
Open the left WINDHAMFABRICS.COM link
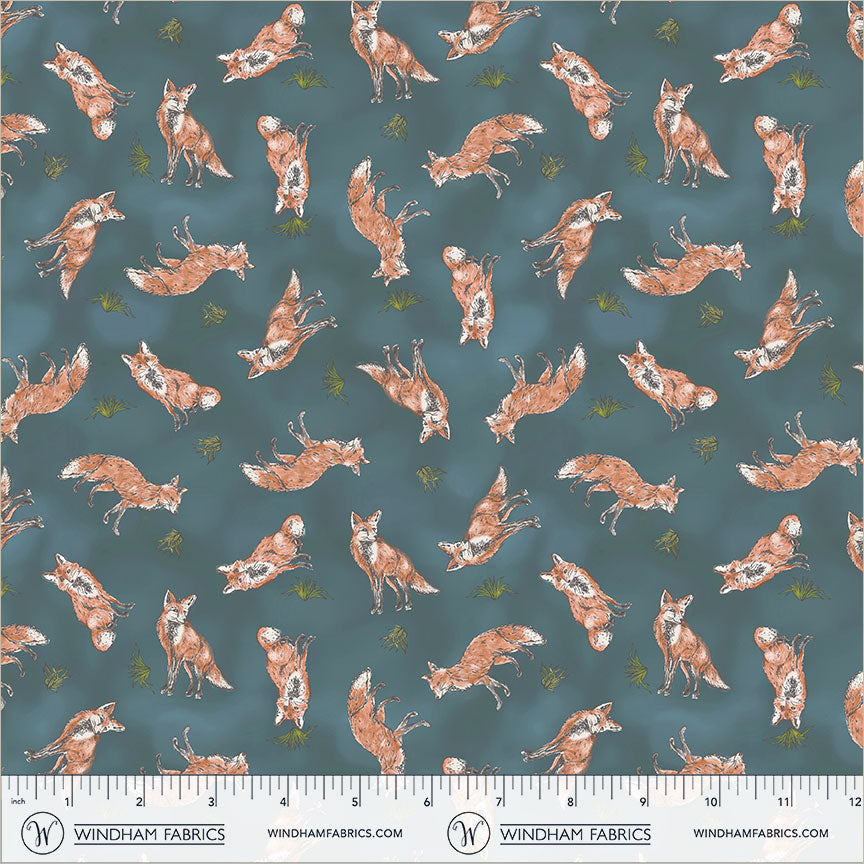(x=335, y=833)
